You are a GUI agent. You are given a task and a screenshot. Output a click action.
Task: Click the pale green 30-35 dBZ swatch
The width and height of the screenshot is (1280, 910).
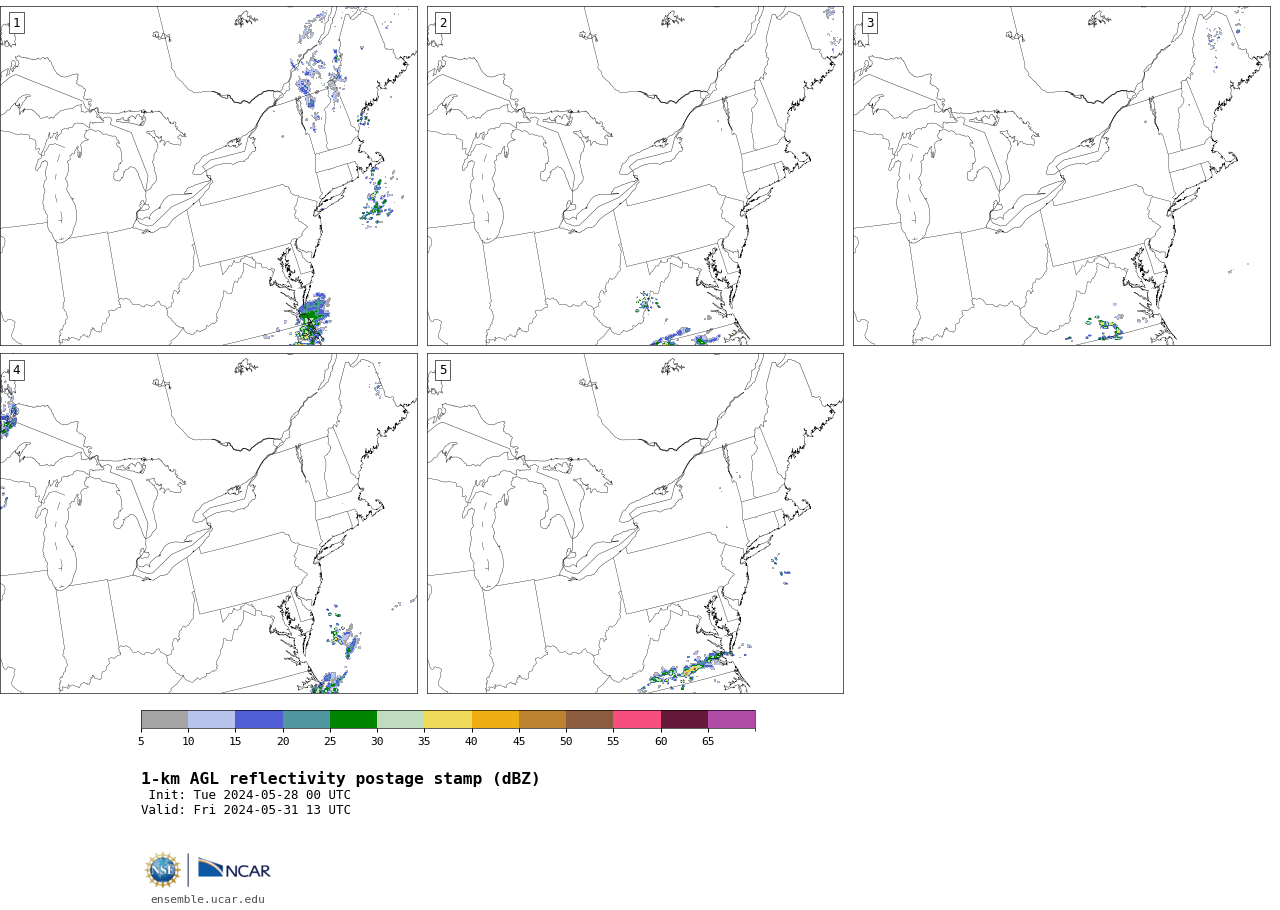click(x=401, y=720)
